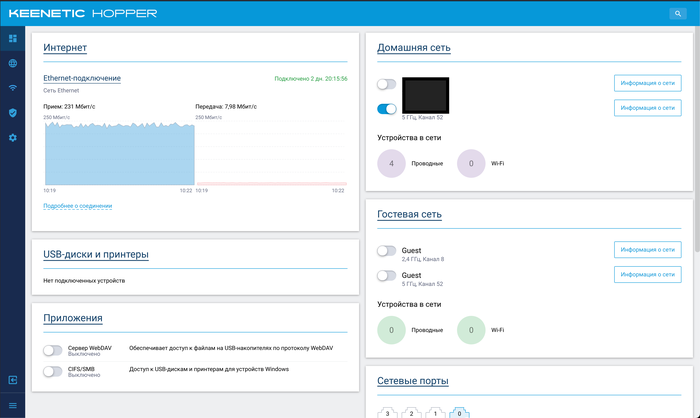The height and width of the screenshot is (418, 700).
Task: Turn on the Сервер WebDAV toggle
Action: pyautogui.click(x=53, y=351)
